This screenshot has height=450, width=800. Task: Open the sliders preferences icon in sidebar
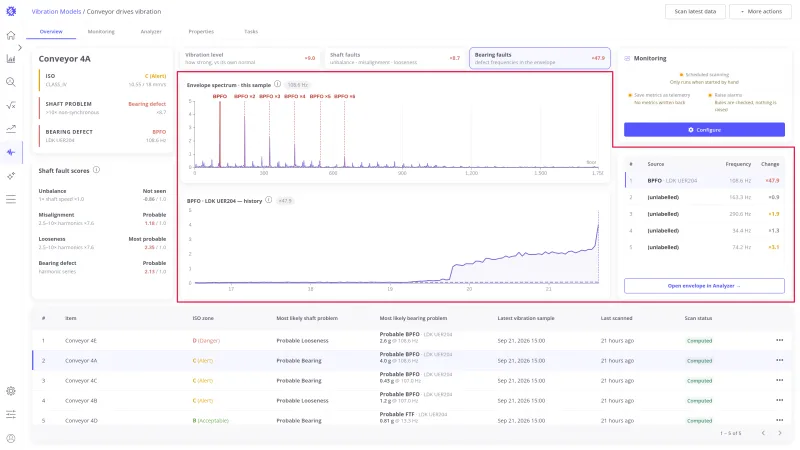tap(11, 414)
